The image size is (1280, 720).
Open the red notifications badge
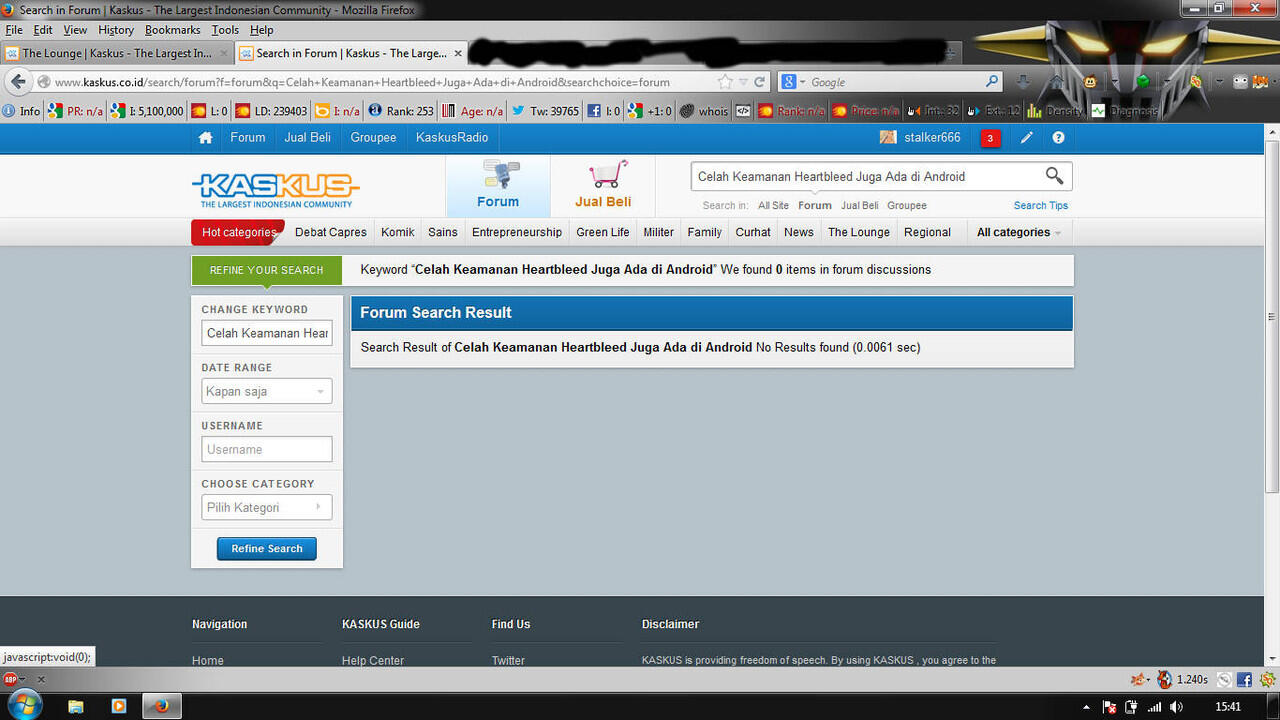point(990,138)
